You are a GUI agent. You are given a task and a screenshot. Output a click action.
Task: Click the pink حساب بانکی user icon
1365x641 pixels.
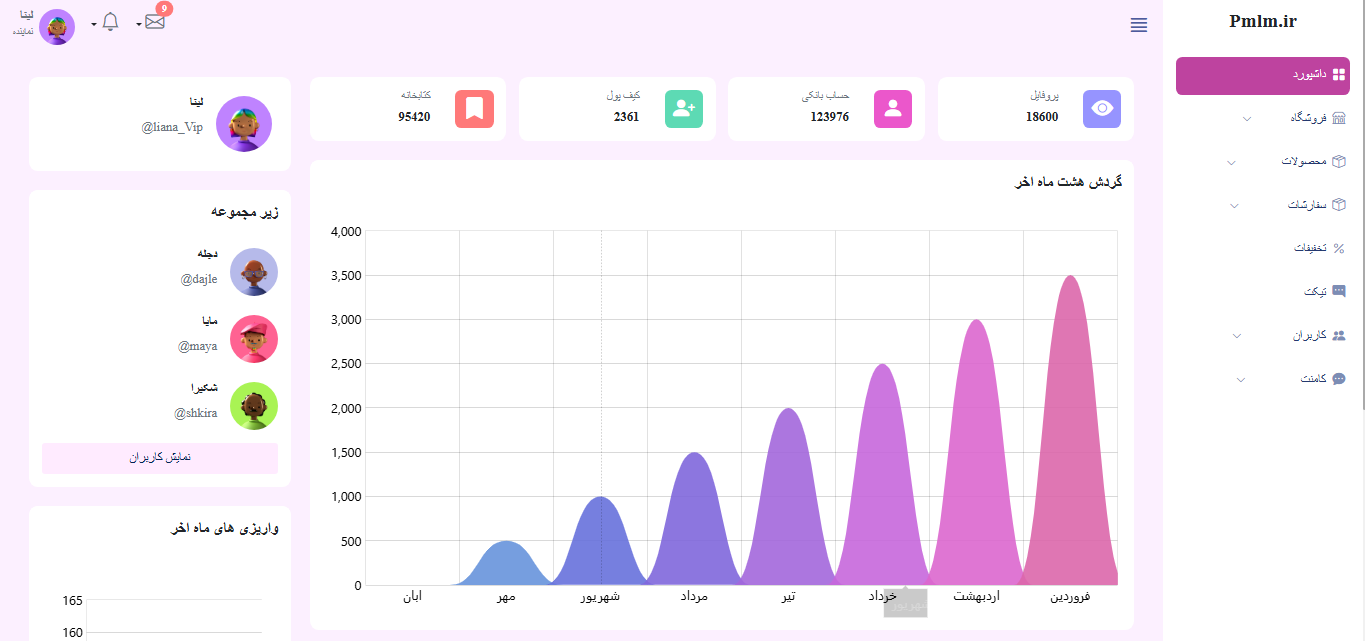(x=893, y=109)
